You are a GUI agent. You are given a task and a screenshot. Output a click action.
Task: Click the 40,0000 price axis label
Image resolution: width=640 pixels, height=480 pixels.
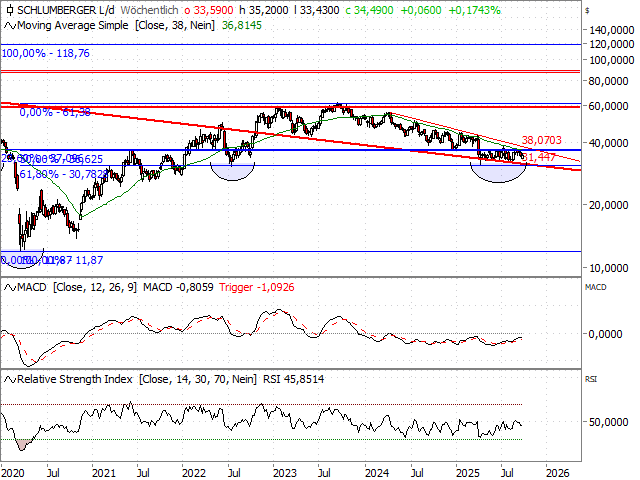(608, 143)
